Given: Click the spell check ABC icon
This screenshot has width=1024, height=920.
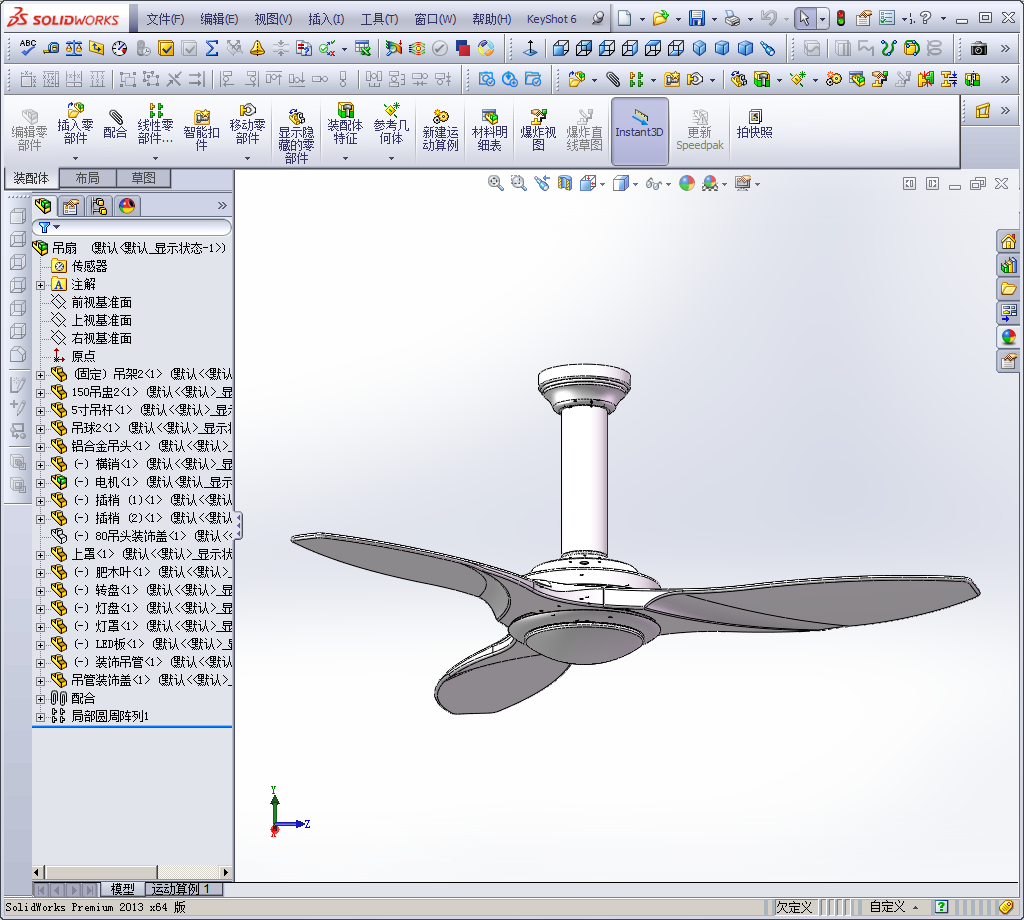Looking at the screenshot, I should point(27,48).
